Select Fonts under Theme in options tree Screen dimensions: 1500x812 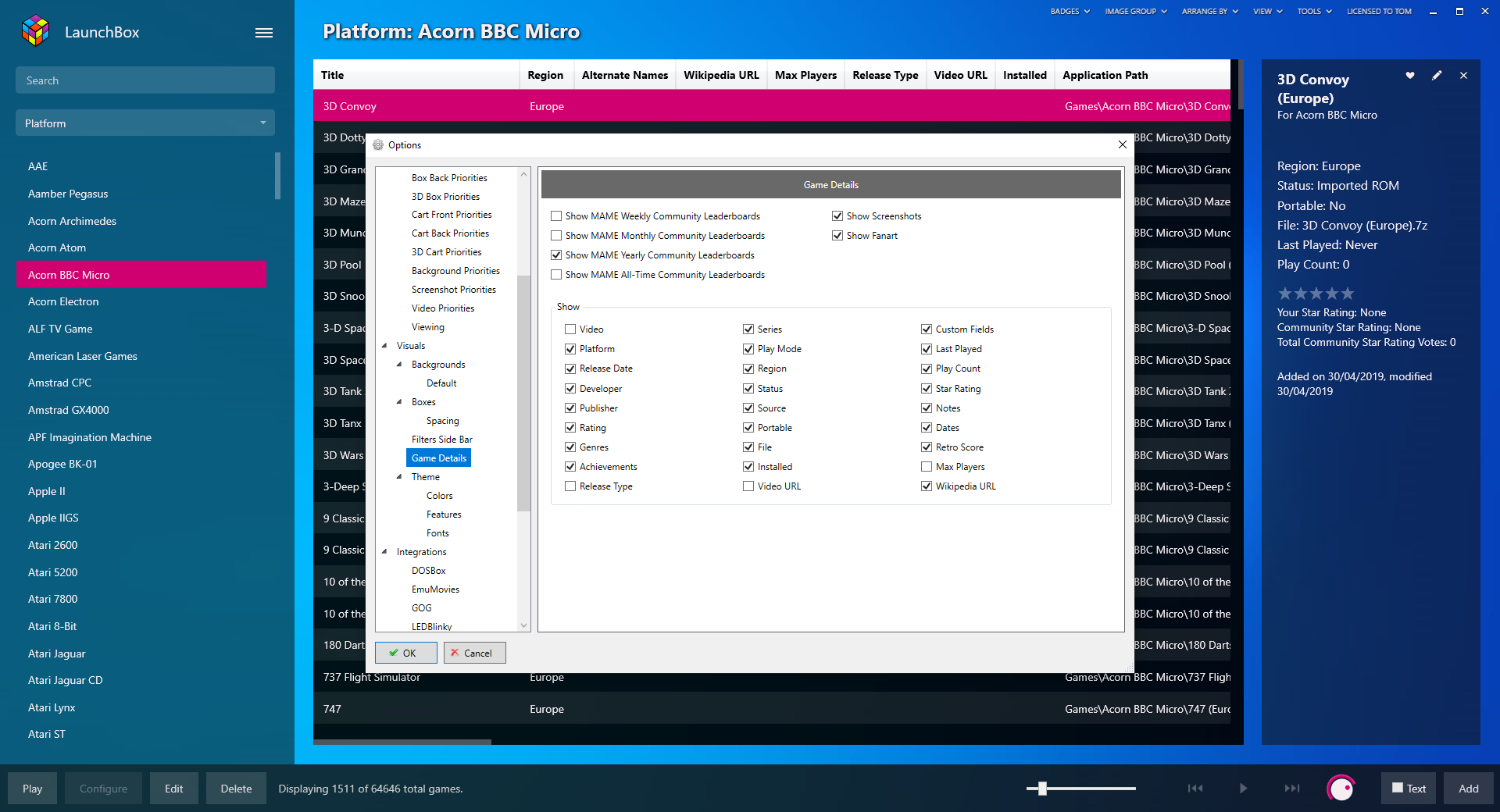point(437,533)
